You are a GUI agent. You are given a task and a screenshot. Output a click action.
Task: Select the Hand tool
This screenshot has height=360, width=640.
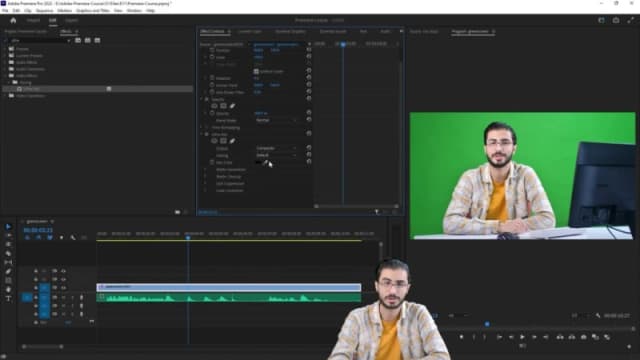point(8,289)
